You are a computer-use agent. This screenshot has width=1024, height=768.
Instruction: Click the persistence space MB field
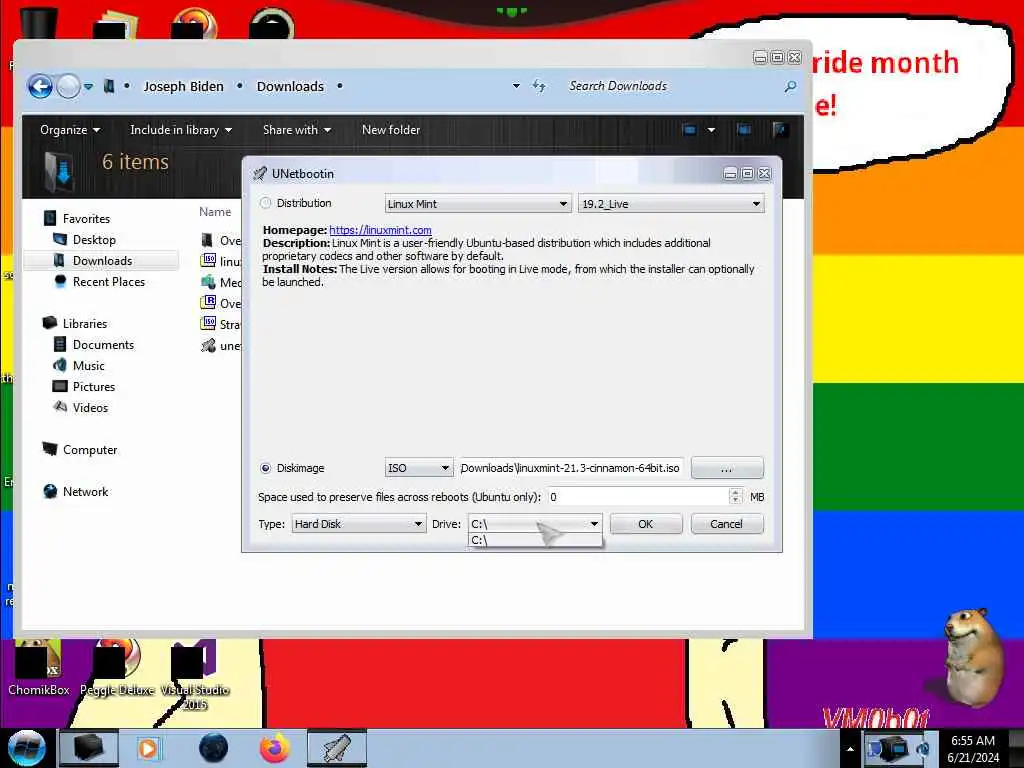click(637, 497)
